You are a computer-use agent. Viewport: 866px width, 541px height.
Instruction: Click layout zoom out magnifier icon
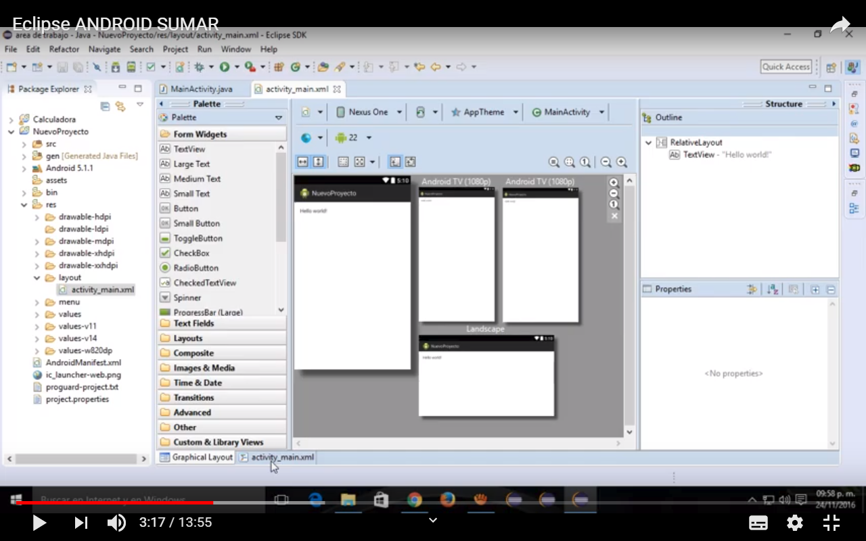point(606,162)
